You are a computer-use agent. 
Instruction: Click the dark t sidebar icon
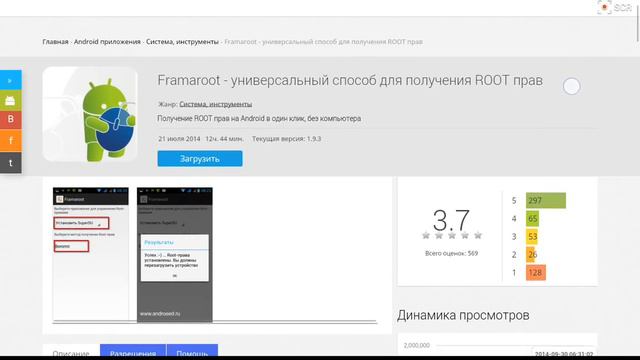click(11, 163)
